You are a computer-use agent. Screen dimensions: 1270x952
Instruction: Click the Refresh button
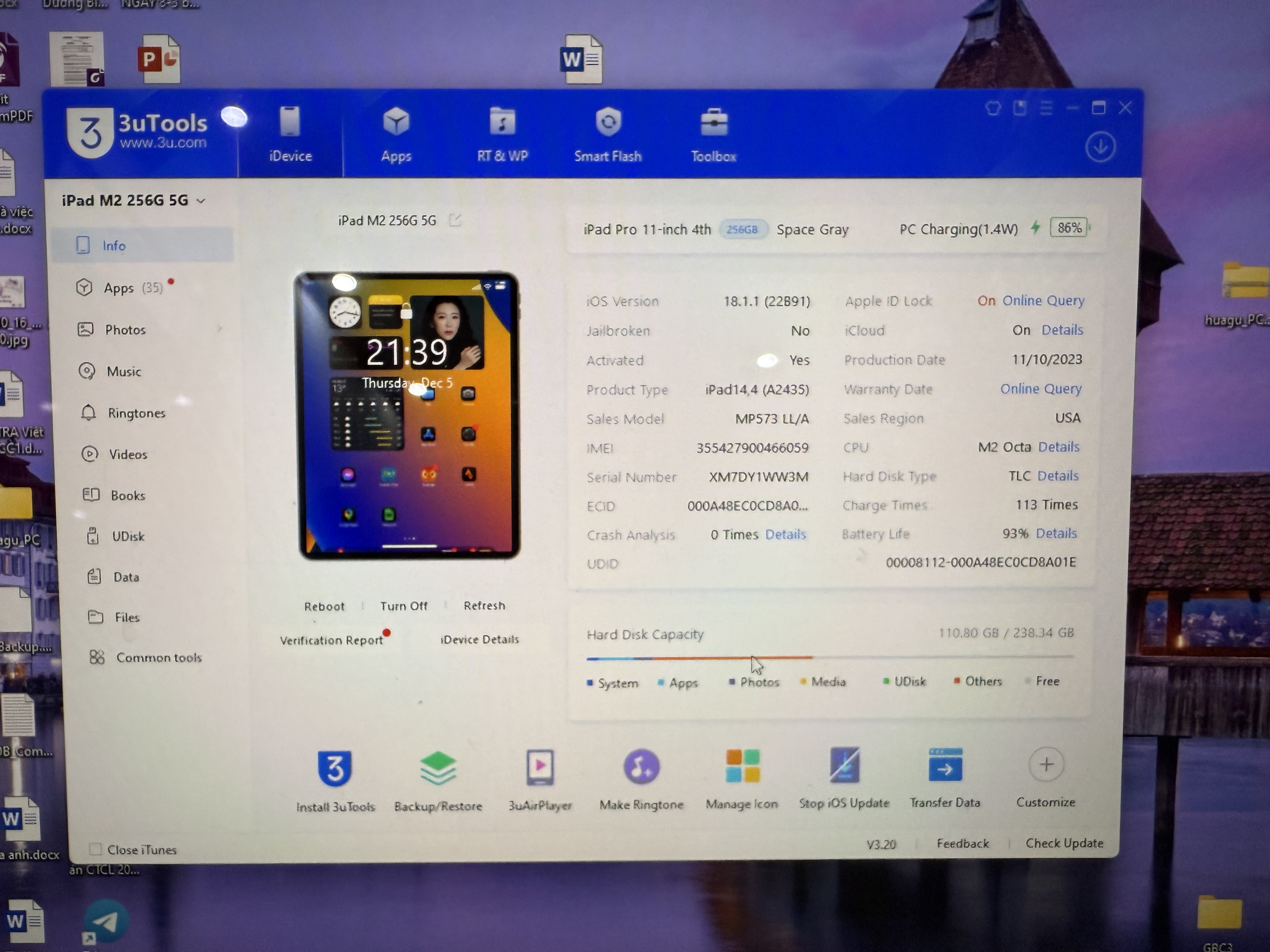coord(484,605)
